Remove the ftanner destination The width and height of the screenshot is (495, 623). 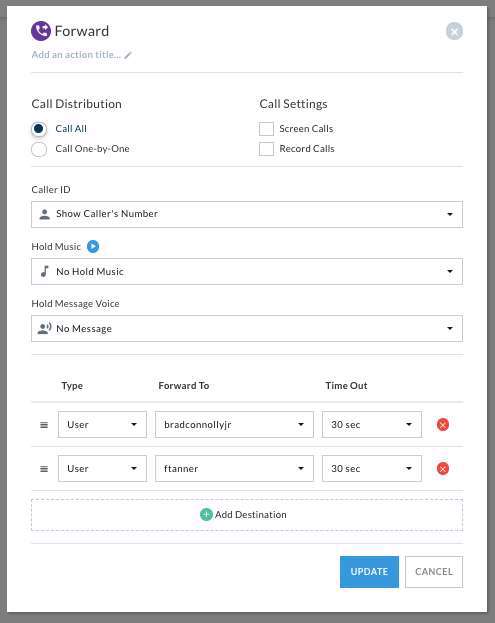[x=443, y=468]
